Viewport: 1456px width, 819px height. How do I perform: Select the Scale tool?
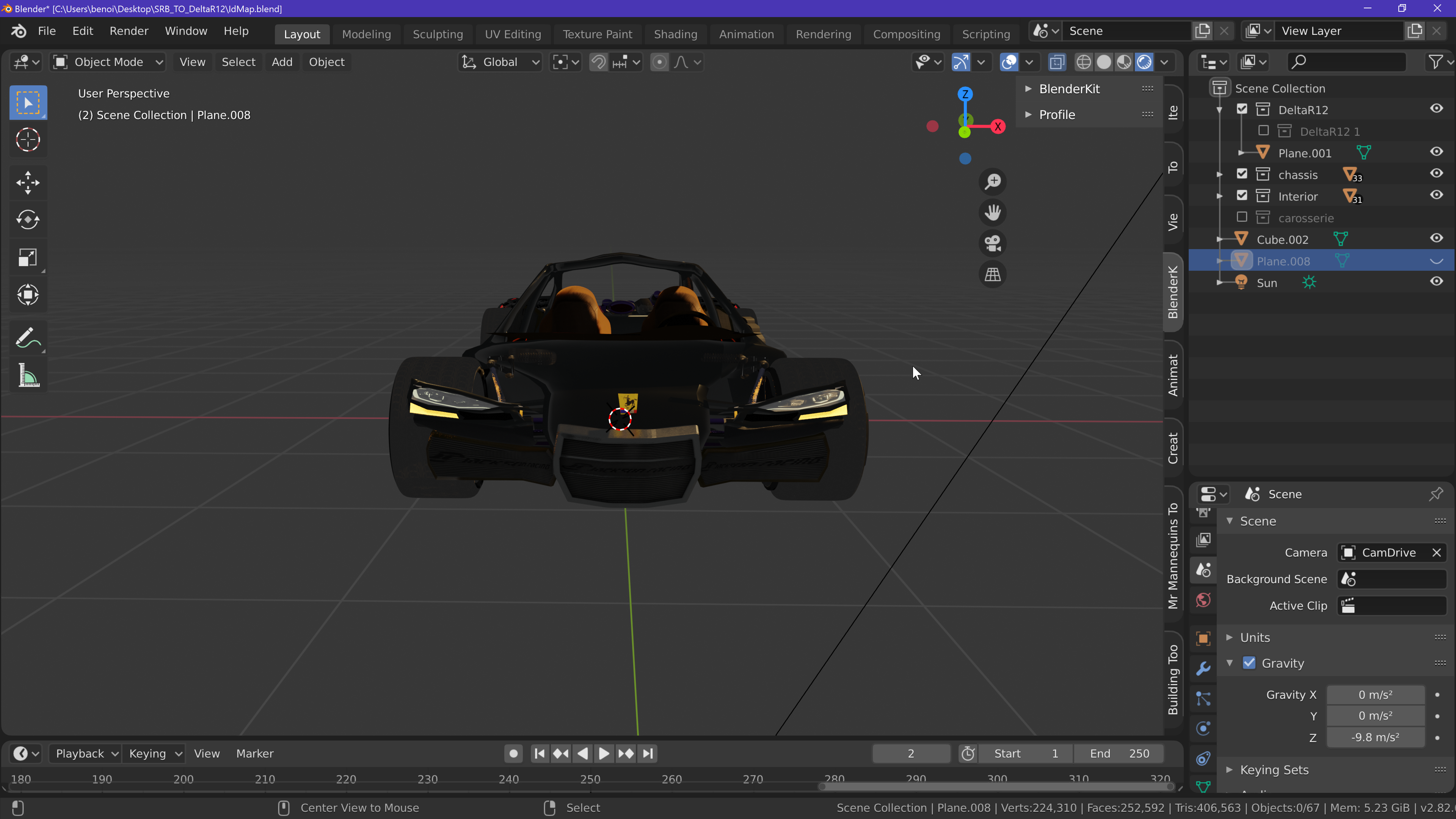click(x=28, y=258)
